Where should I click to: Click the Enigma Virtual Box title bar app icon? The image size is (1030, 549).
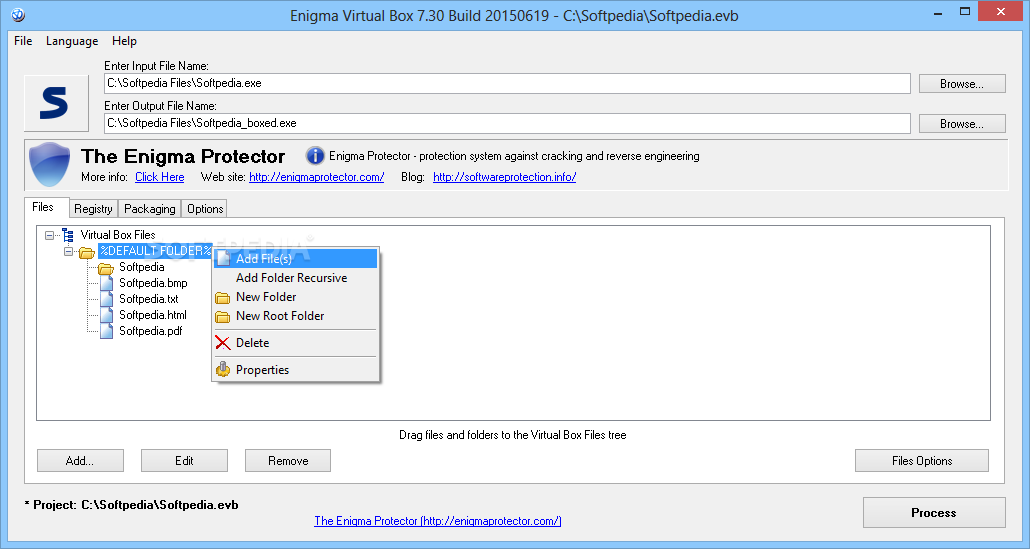18,14
